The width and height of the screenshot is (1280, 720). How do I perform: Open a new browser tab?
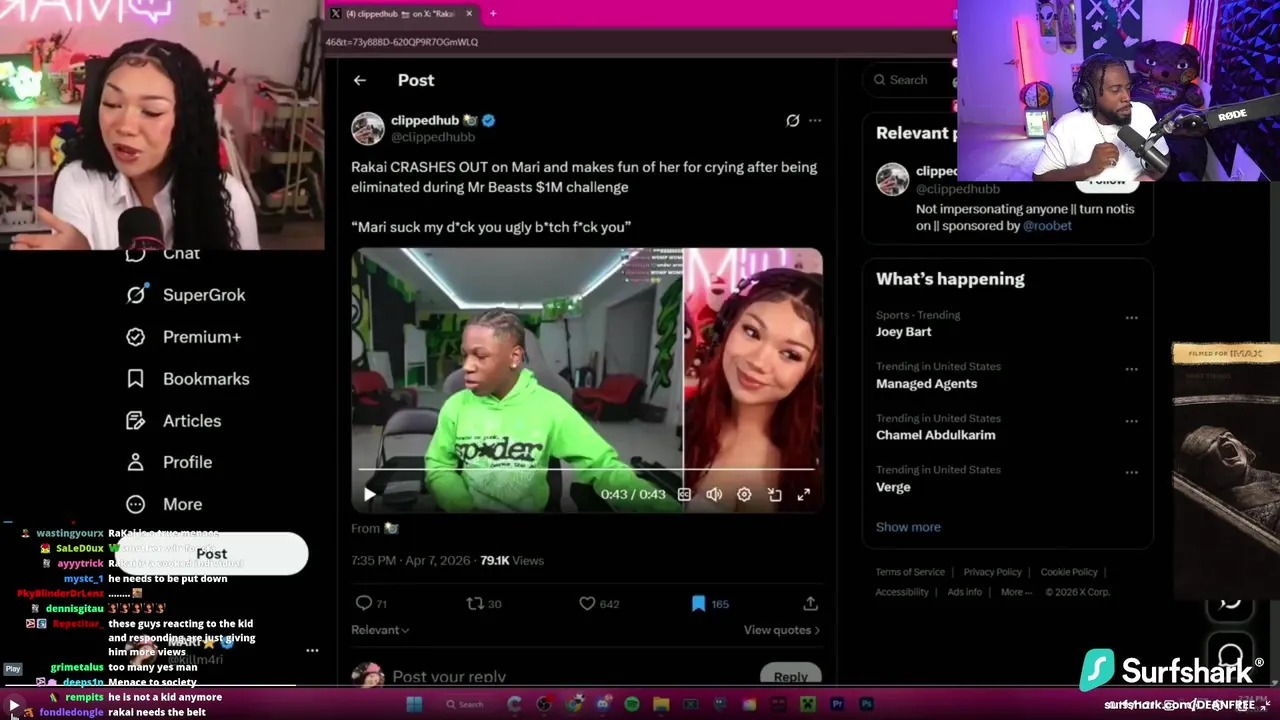(x=492, y=14)
